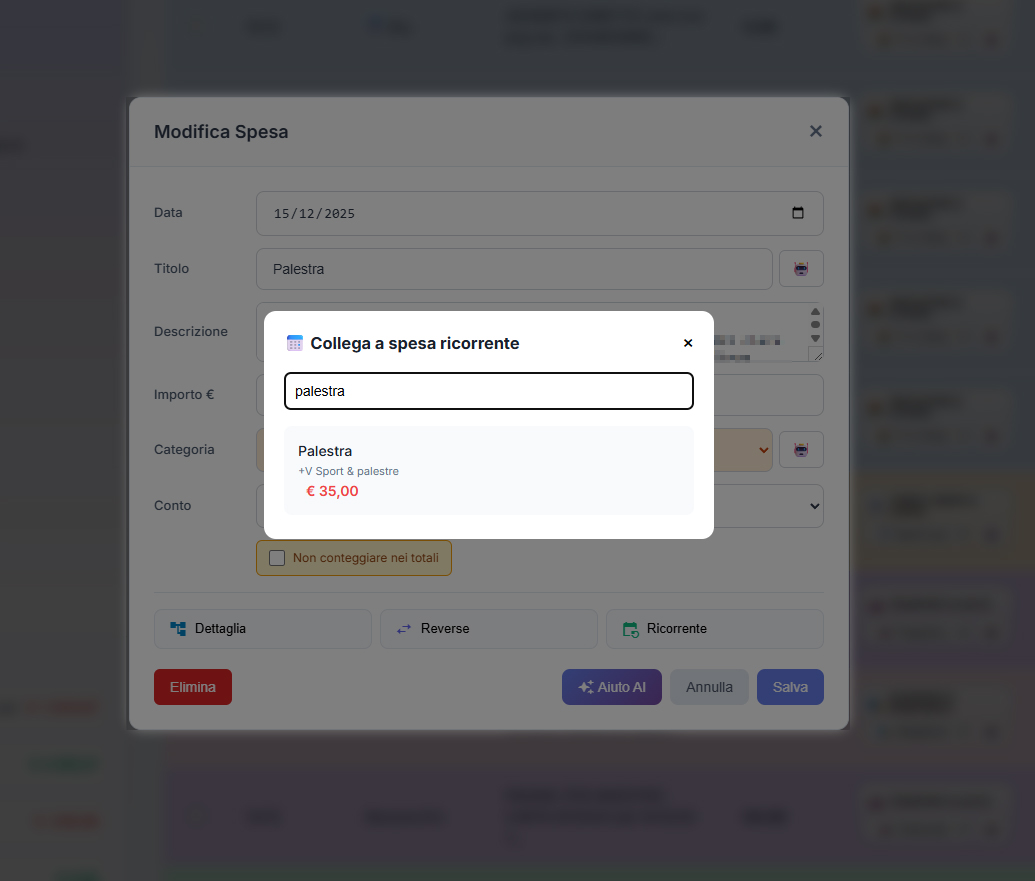Save changes with the Salva button
Image resolution: width=1035 pixels, height=881 pixels.
pyautogui.click(x=790, y=687)
